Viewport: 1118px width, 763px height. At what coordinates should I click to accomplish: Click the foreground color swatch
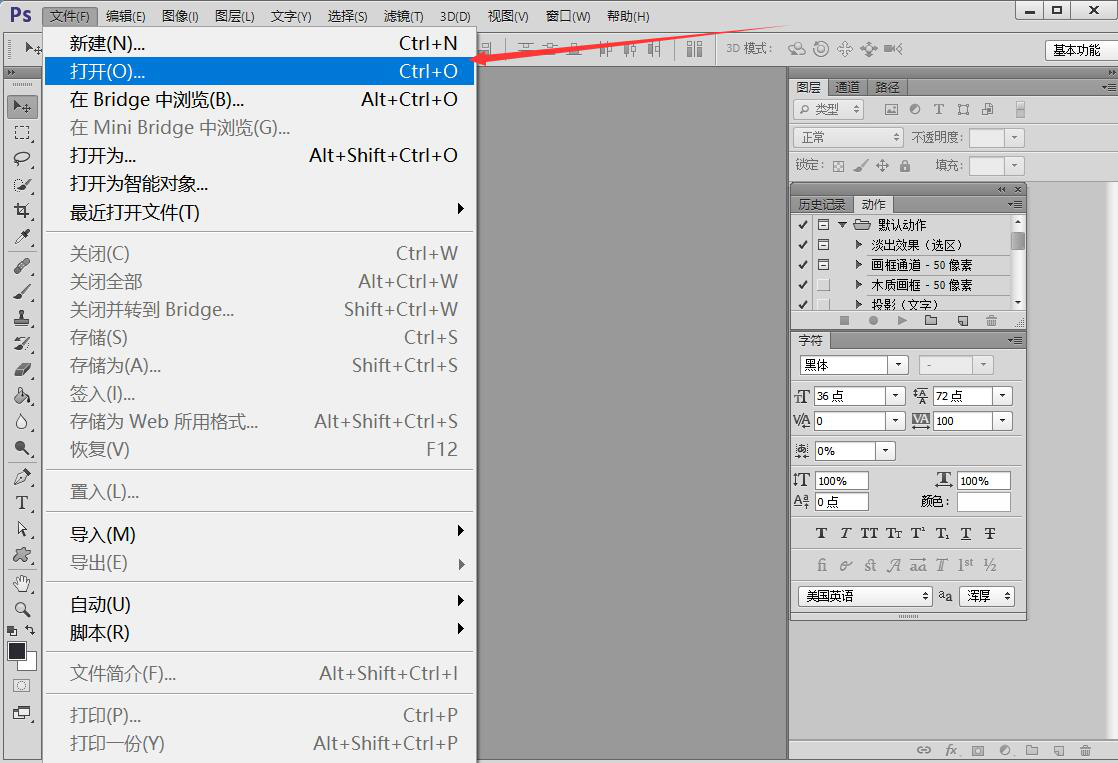click(x=16, y=651)
